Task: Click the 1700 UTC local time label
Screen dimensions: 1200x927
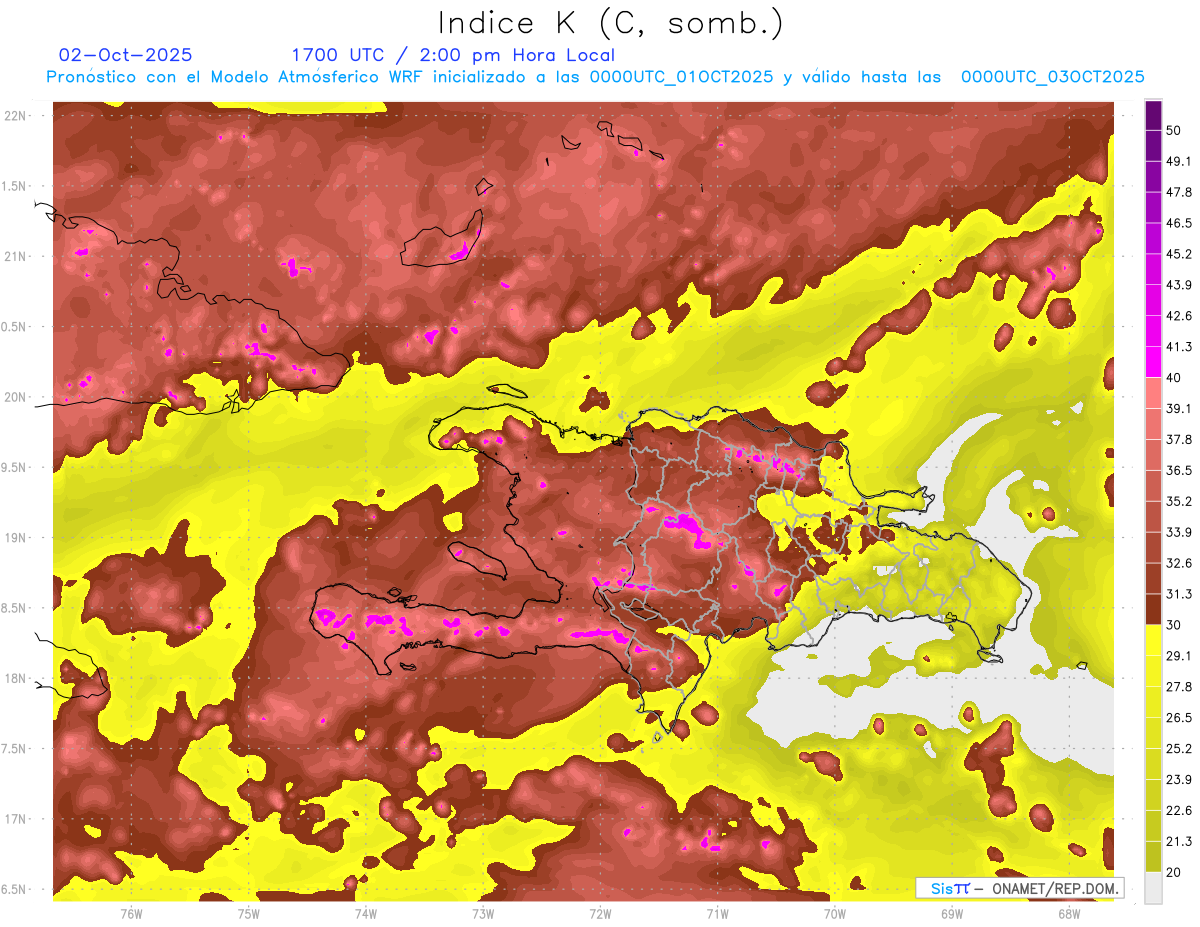Action: point(452,55)
